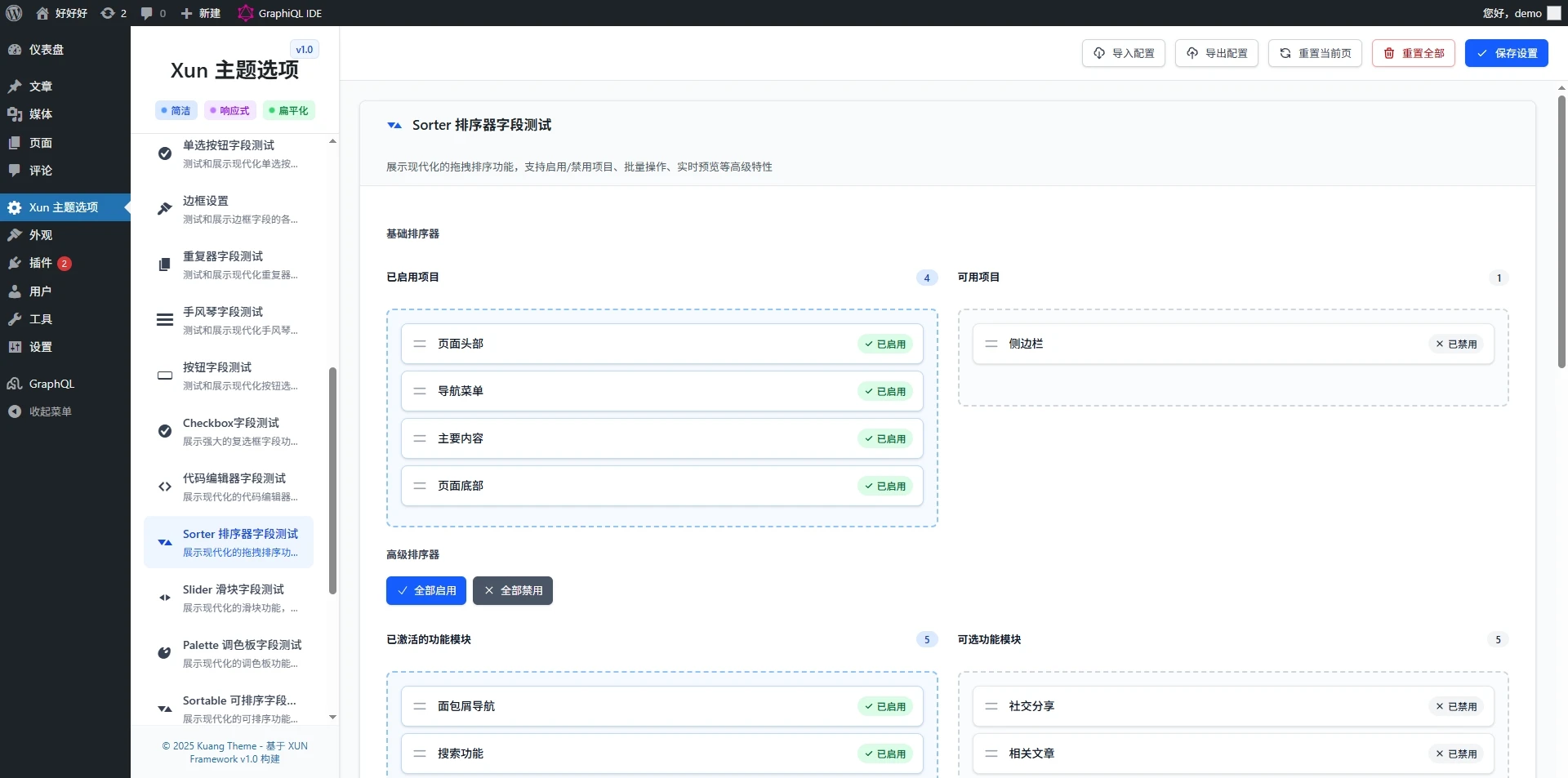Click the v1.0 version badge
The width and height of the screenshot is (1568, 778).
point(305,50)
